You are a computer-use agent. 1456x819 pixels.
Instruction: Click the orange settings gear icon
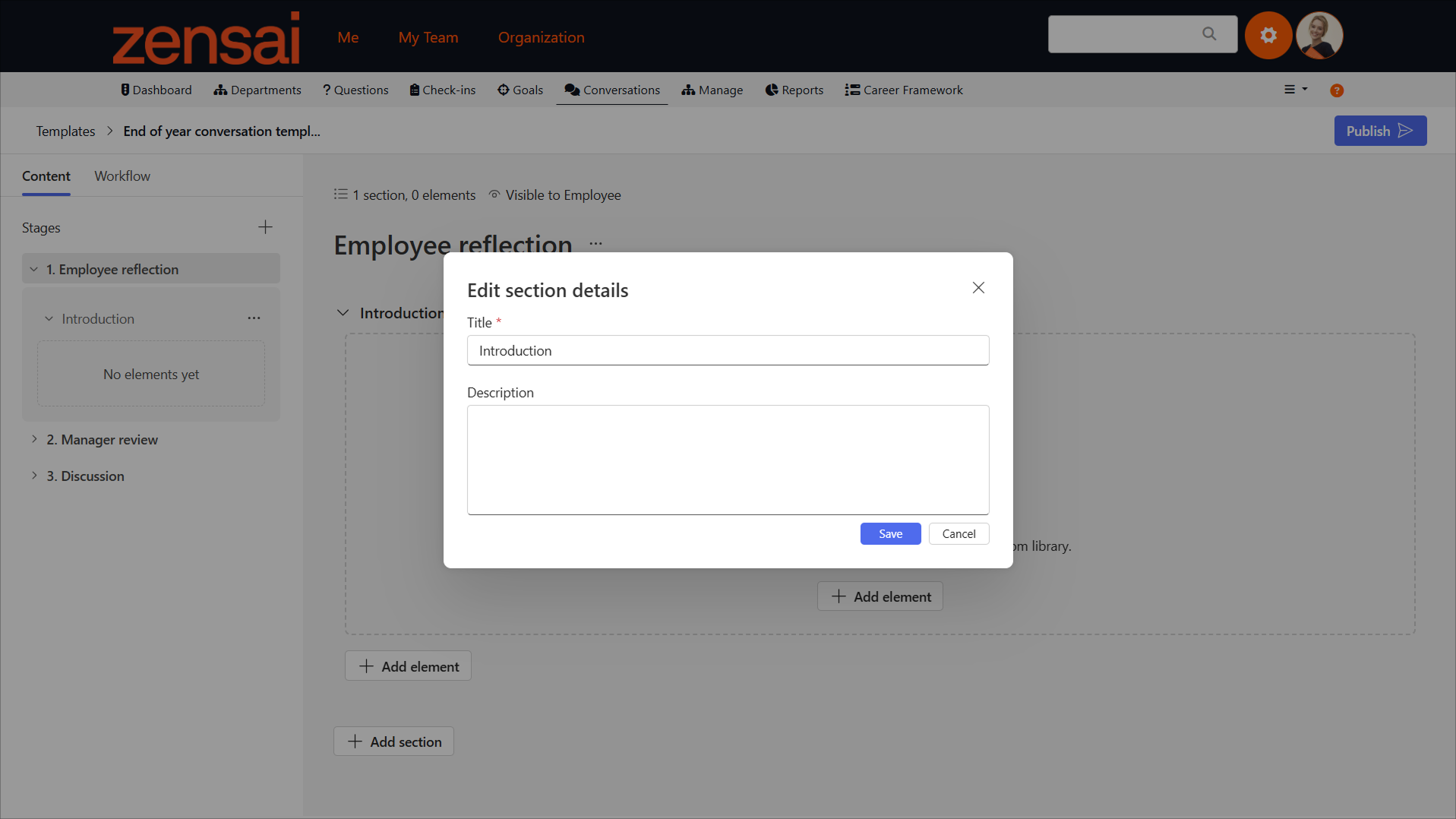click(1268, 35)
